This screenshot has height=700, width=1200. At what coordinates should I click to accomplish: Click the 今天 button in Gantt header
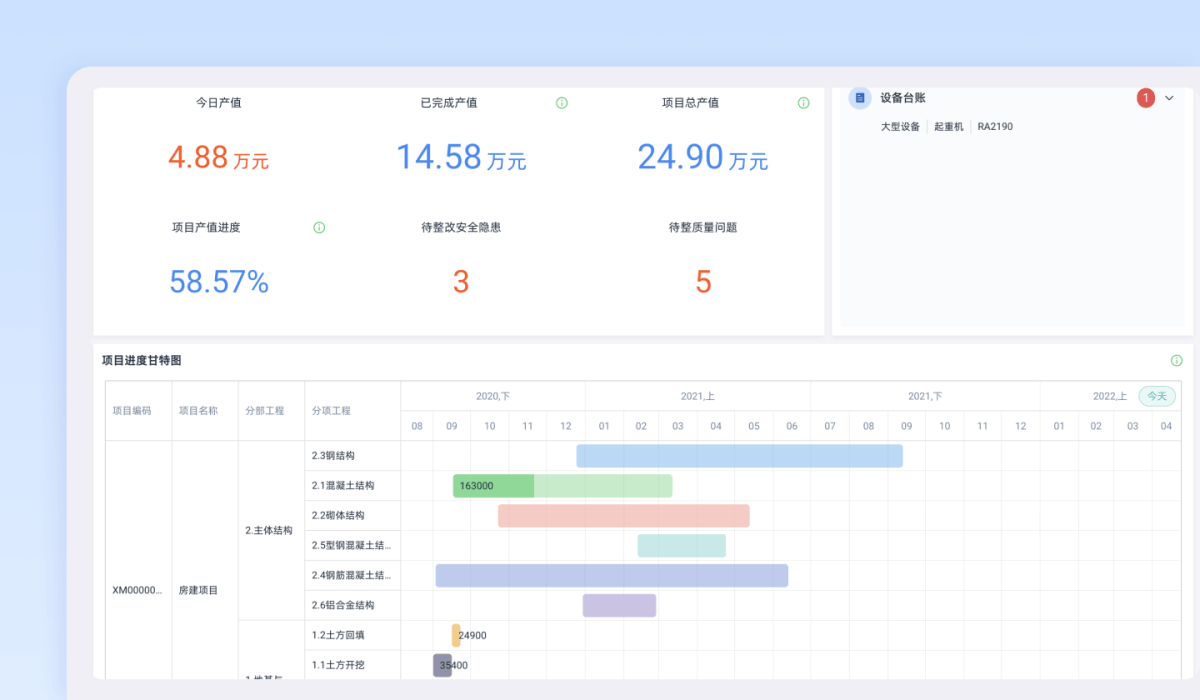pos(1157,396)
